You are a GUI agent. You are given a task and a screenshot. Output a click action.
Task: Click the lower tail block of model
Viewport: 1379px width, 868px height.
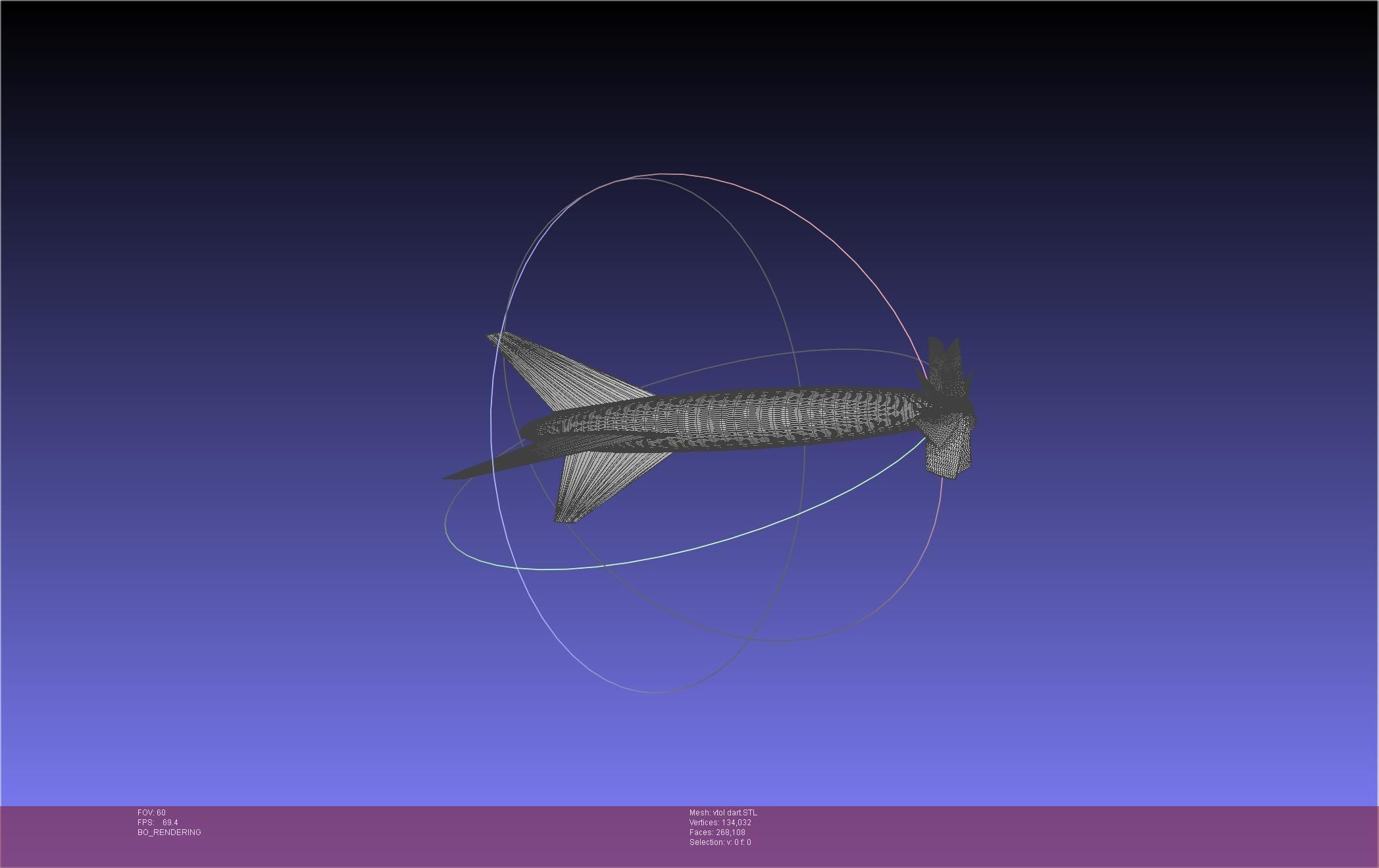coord(948,454)
